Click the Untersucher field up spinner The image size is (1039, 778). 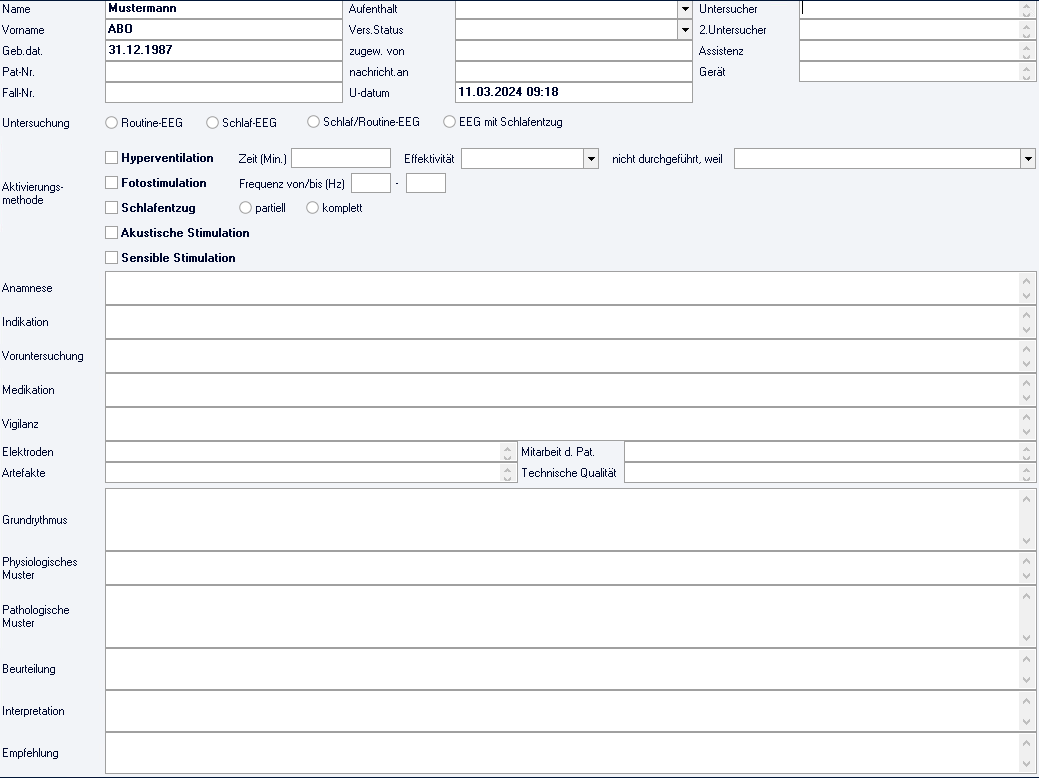[x=1026, y=5]
